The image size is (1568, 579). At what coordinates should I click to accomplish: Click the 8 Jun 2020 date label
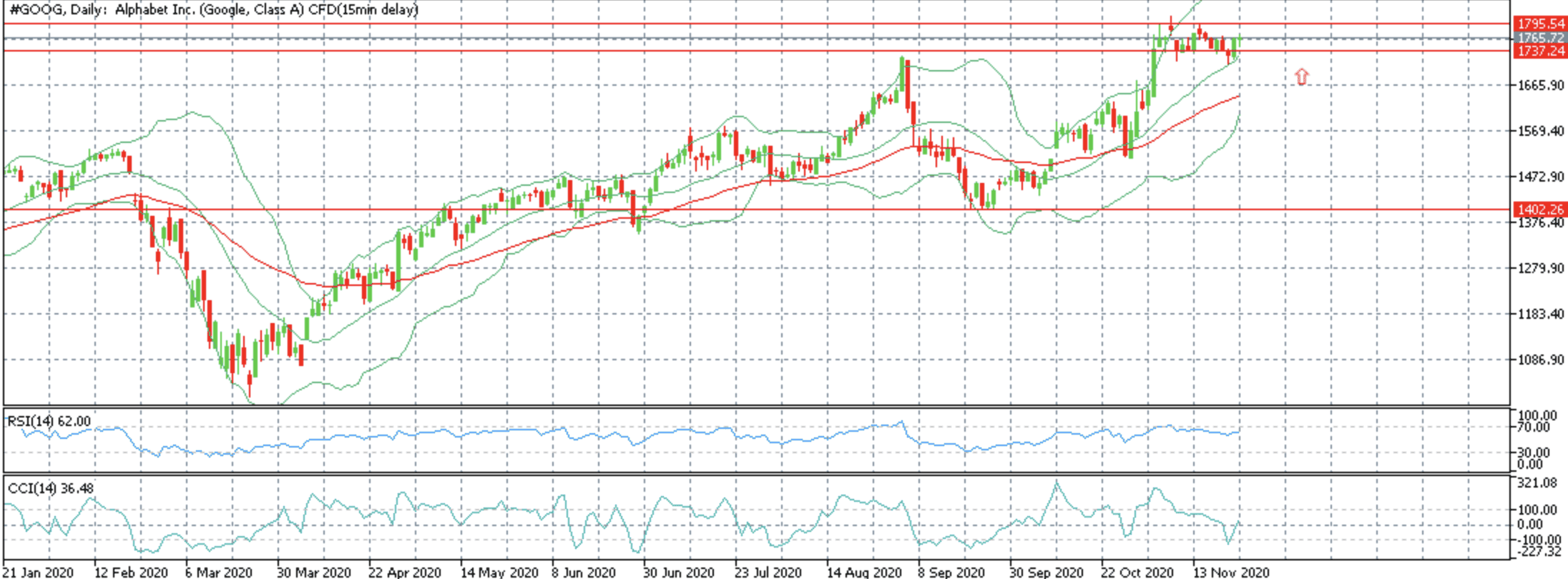point(585,572)
